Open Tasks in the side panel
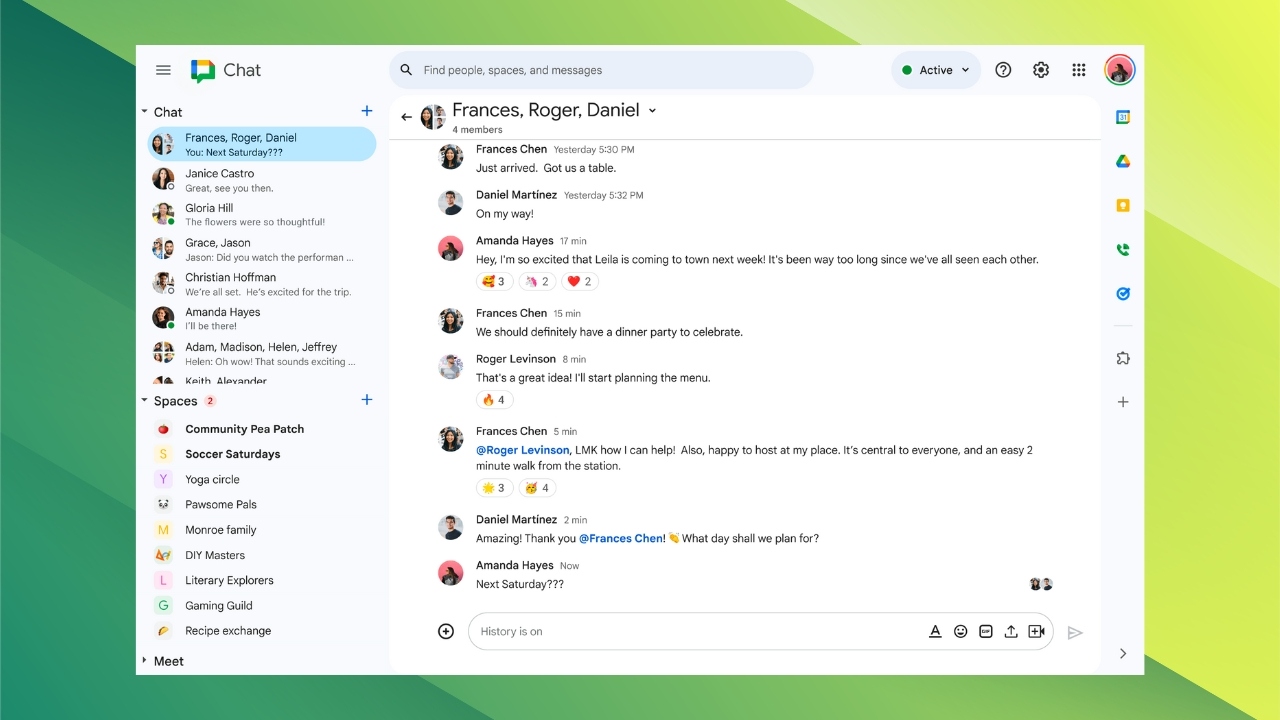Viewport: 1280px width, 720px height. 1123,294
